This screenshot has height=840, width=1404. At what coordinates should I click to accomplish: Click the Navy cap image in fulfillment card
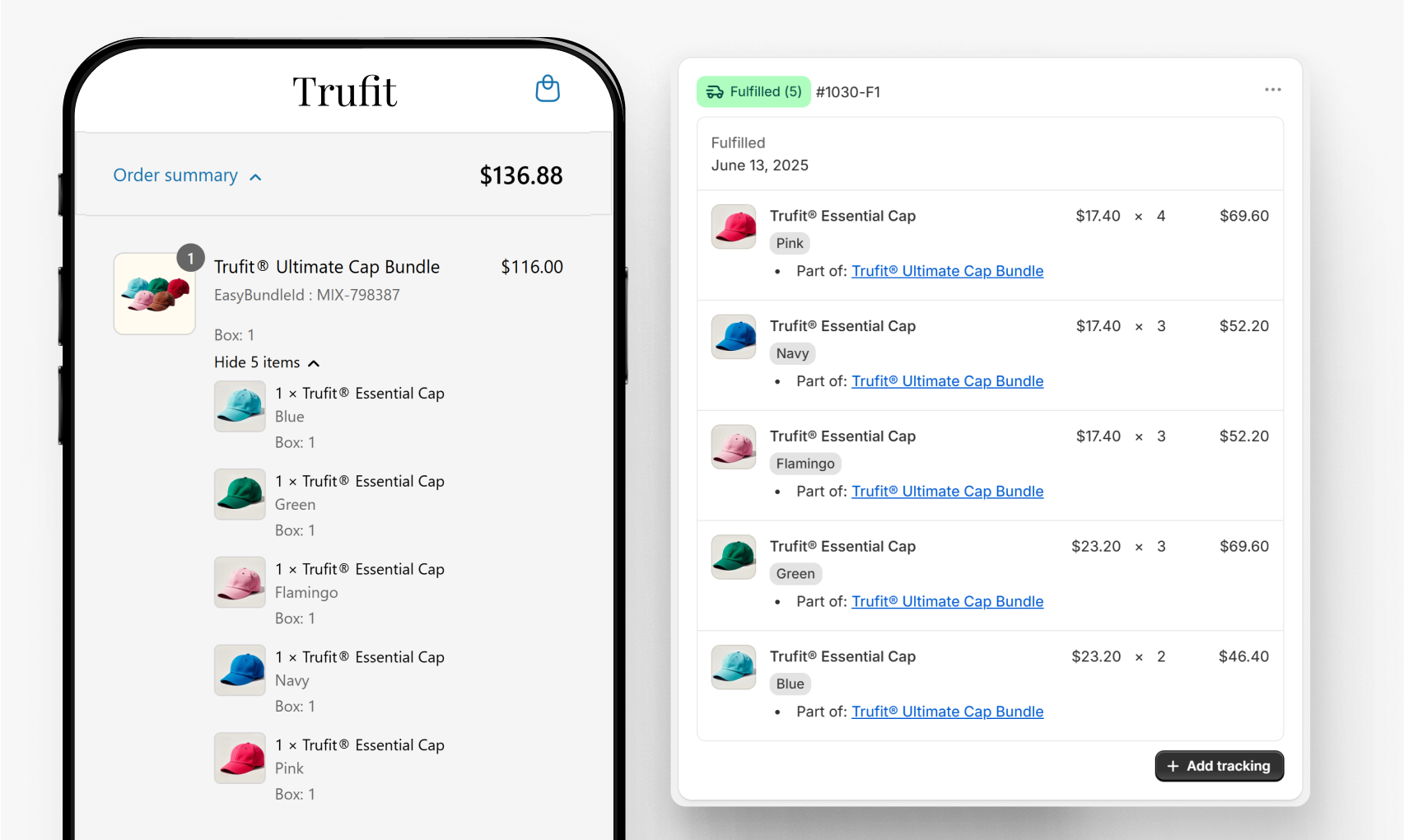pyautogui.click(x=734, y=337)
